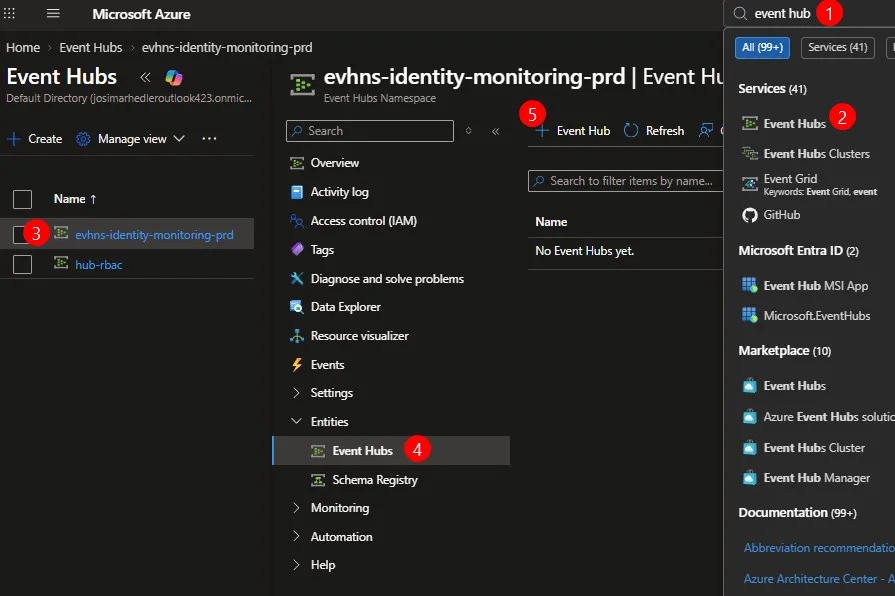Open the Abbreviation recommendations documentation link
The height and width of the screenshot is (596, 895).
[819, 548]
